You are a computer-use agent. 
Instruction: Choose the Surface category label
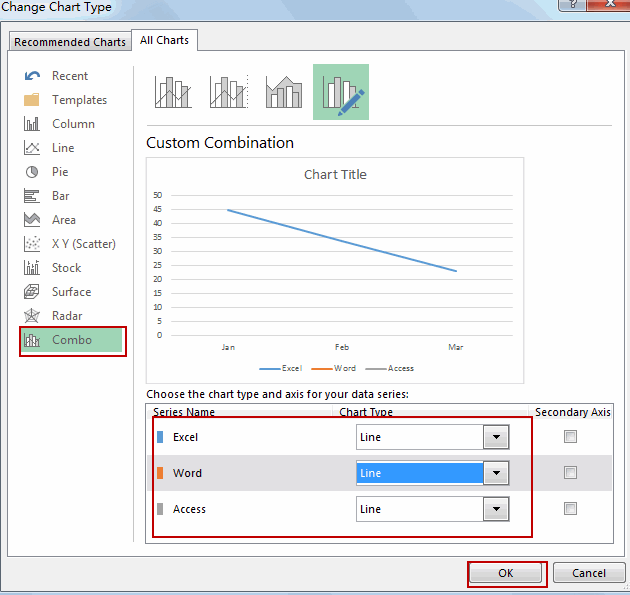tap(71, 292)
